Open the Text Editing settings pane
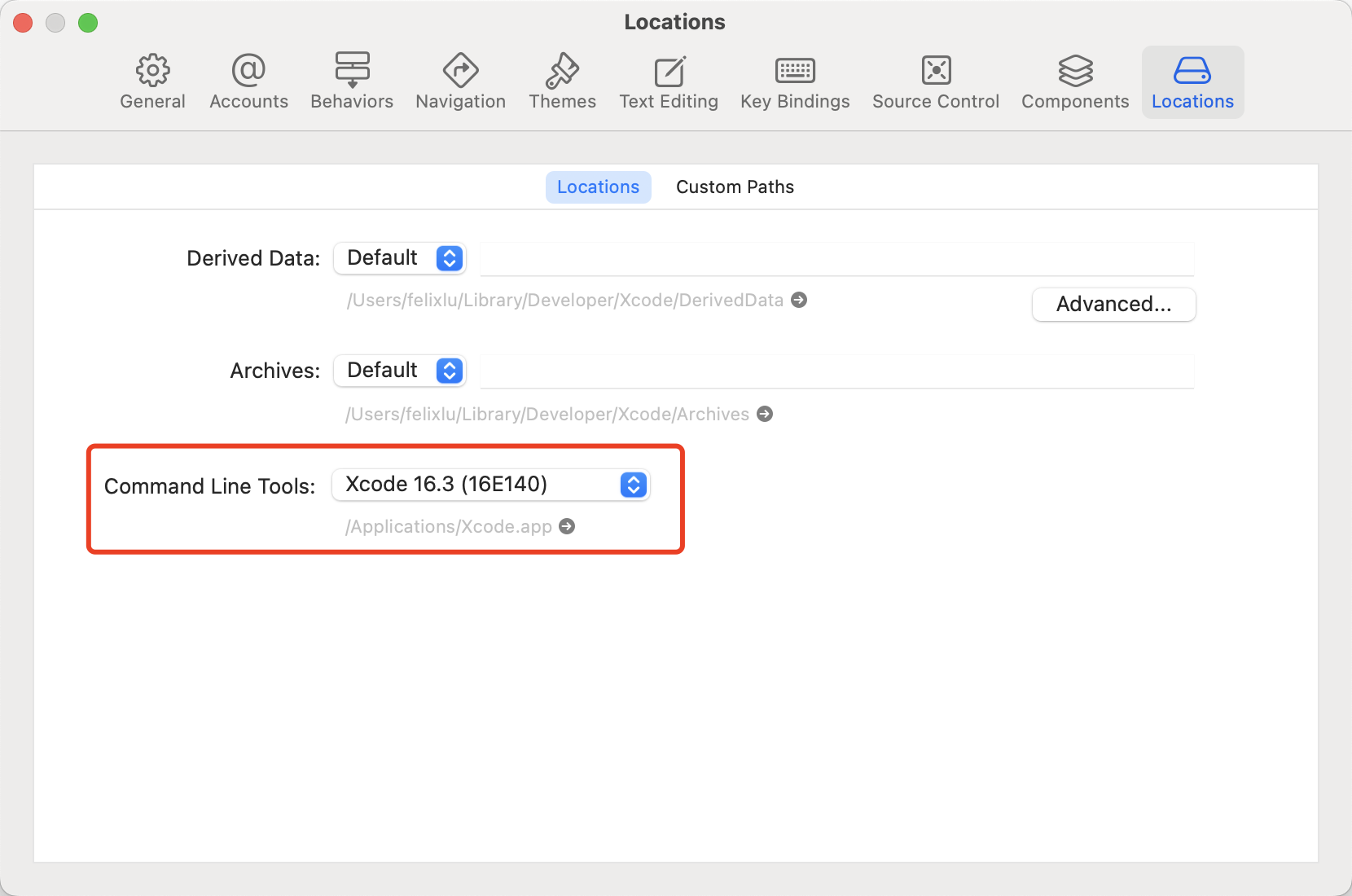The width and height of the screenshot is (1352, 896). point(669,82)
